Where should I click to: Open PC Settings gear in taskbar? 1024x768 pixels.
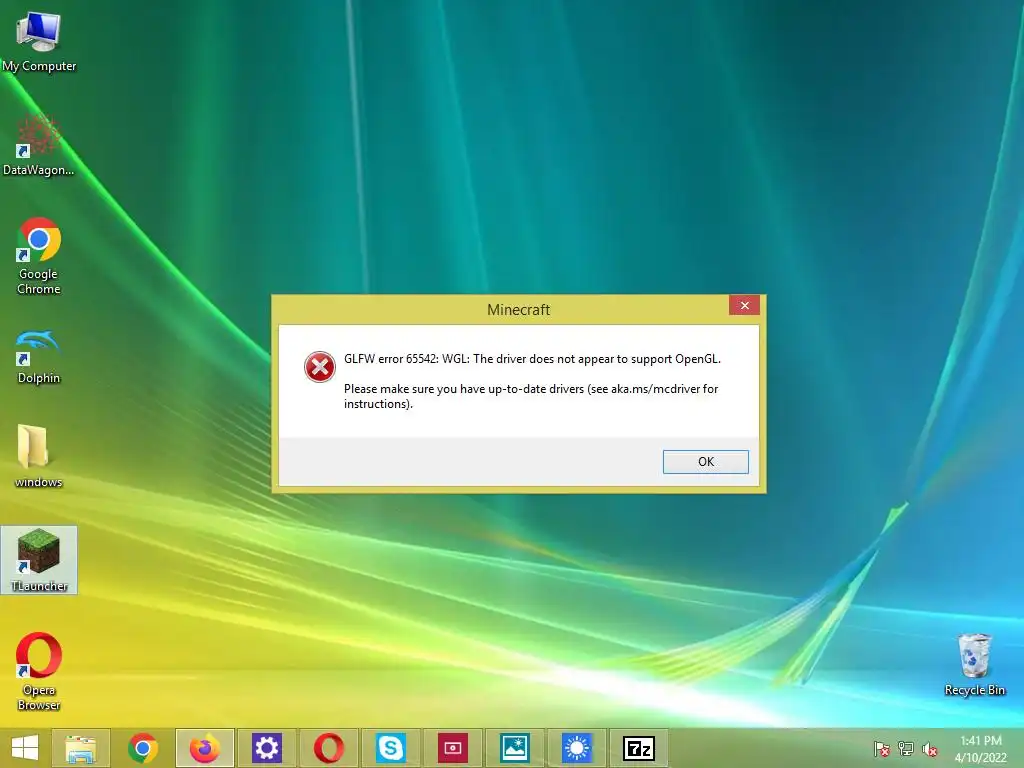click(267, 748)
